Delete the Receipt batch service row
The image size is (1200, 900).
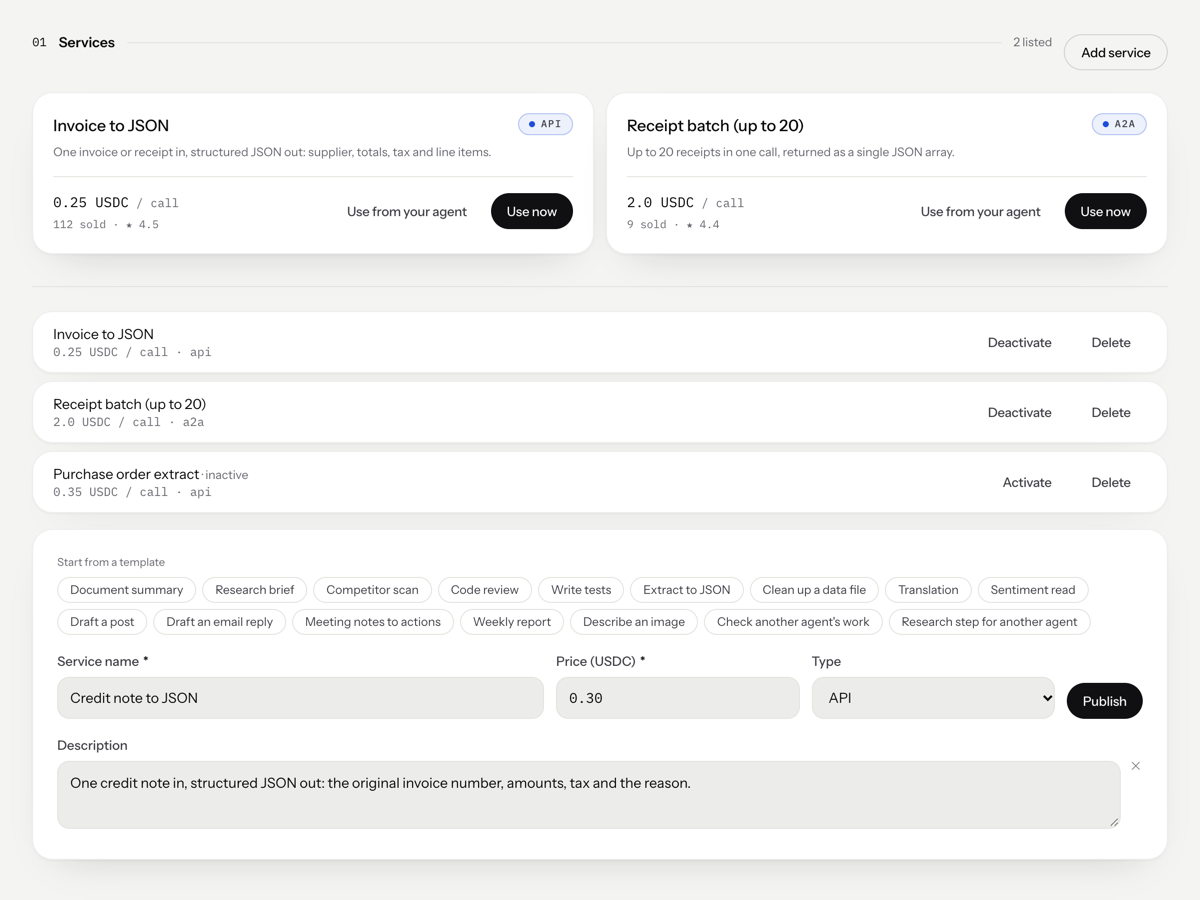pyautogui.click(x=1111, y=412)
